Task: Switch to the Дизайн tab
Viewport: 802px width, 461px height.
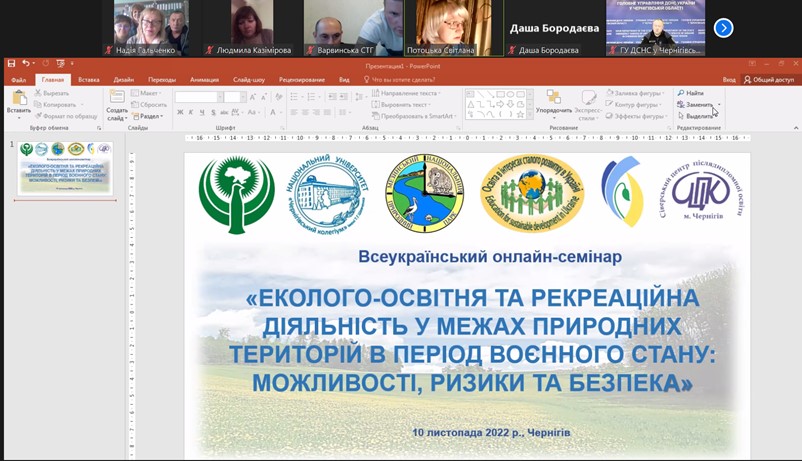Action: coord(123,79)
